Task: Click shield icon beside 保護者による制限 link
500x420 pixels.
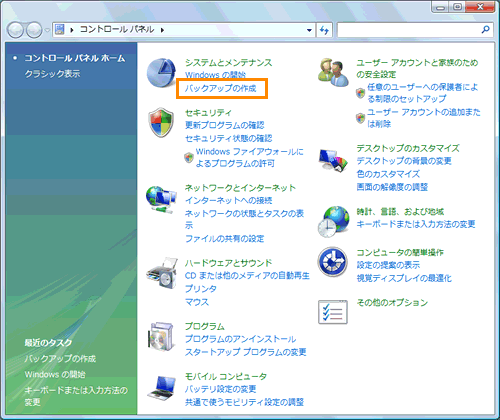Action: pyautogui.click(x=360, y=93)
